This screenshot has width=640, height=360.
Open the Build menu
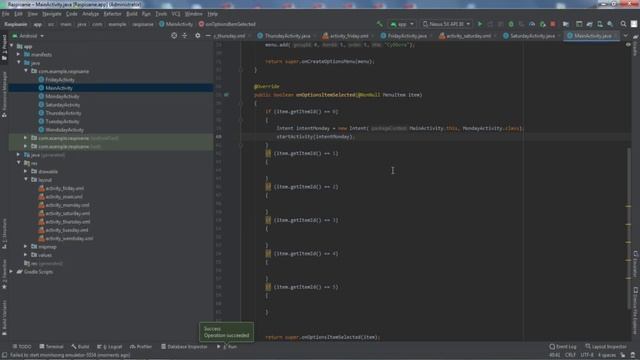131,14
